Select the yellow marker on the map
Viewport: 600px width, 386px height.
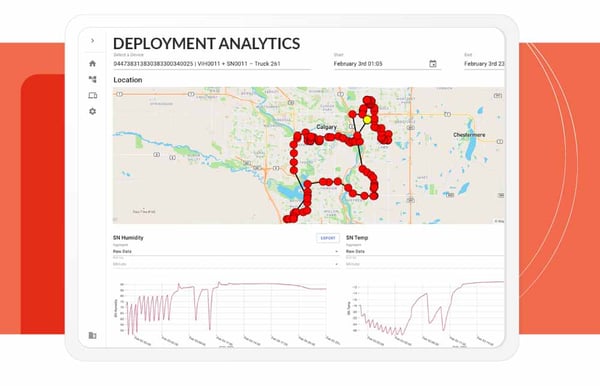[367, 120]
